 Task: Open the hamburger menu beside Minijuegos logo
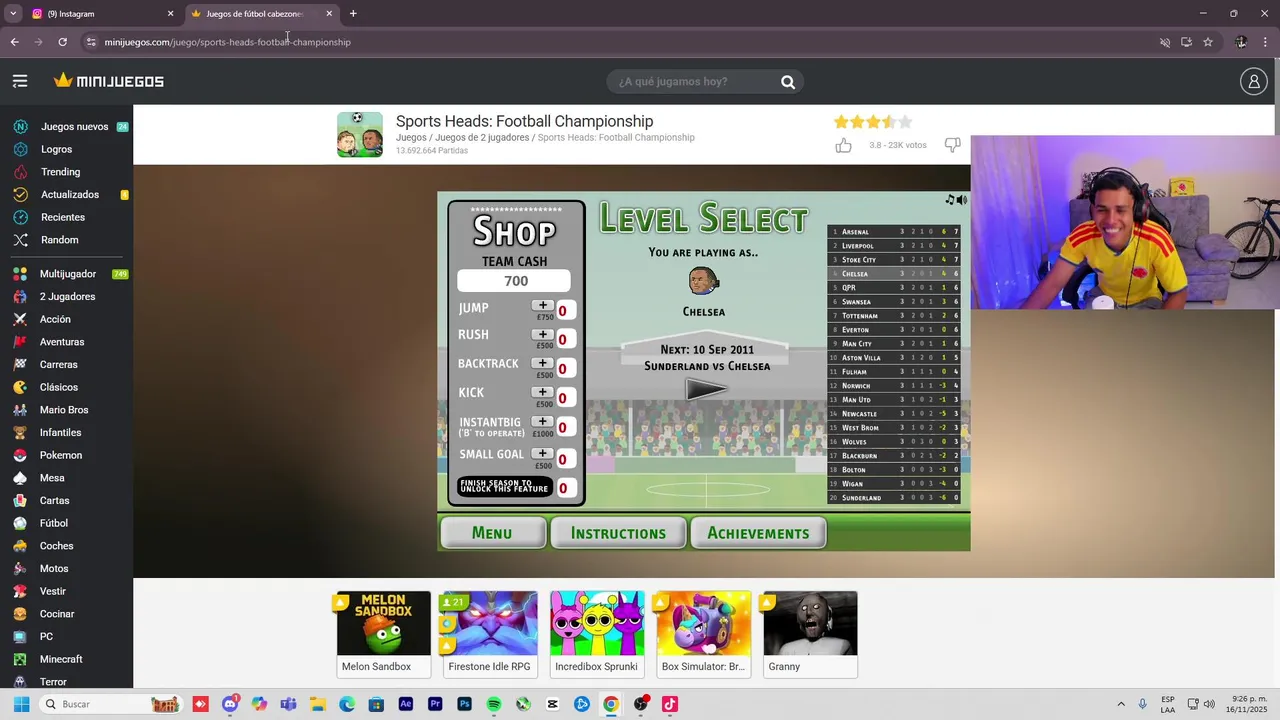coord(20,81)
